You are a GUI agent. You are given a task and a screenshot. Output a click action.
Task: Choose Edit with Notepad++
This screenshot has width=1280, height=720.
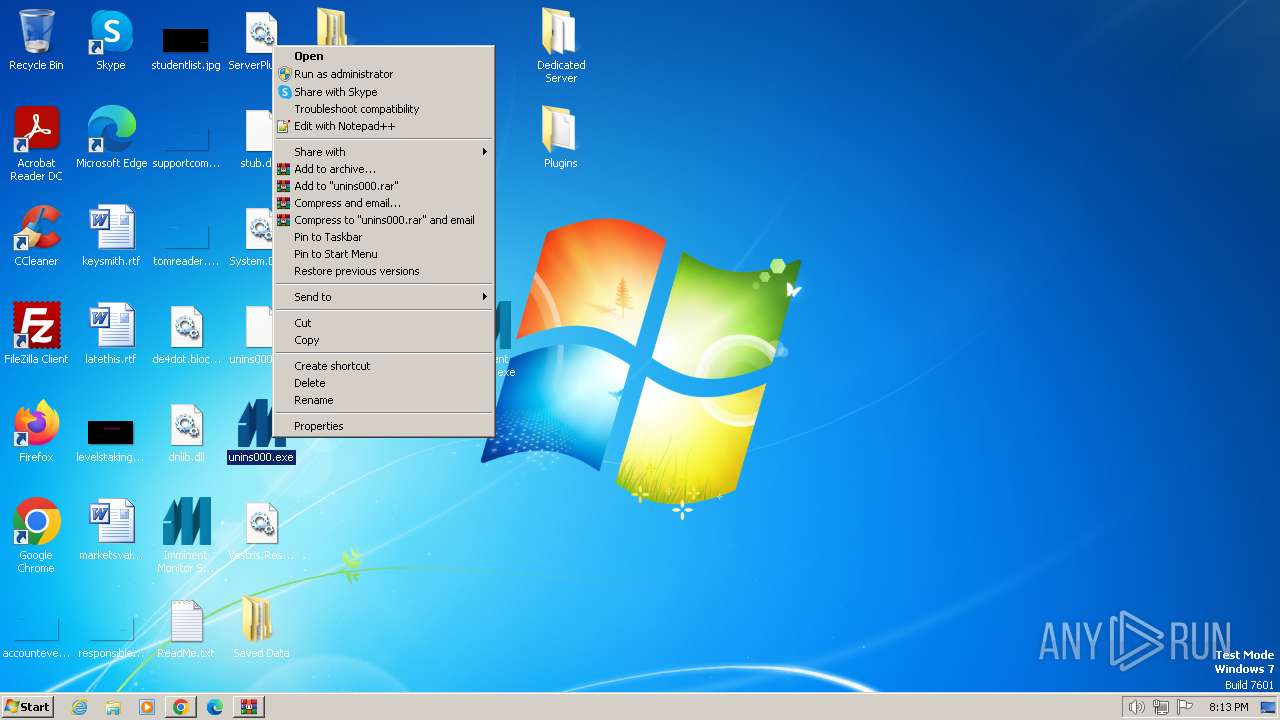click(384, 126)
